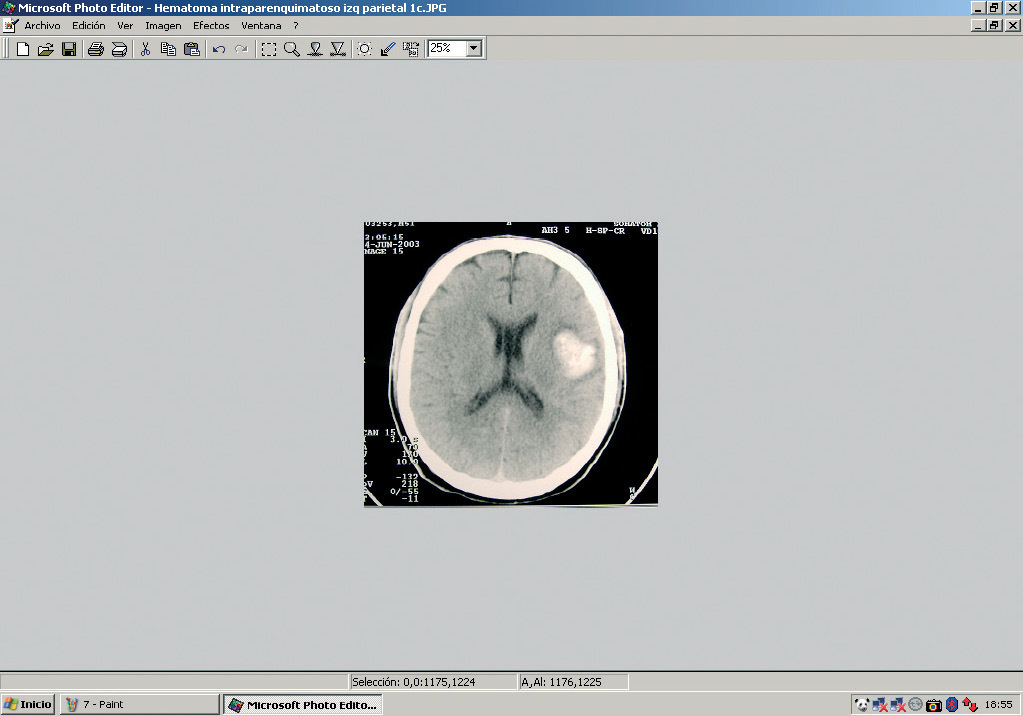This screenshot has width=1023, height=716.
Task: Undo the last action
Action: [x=218, y=49]
